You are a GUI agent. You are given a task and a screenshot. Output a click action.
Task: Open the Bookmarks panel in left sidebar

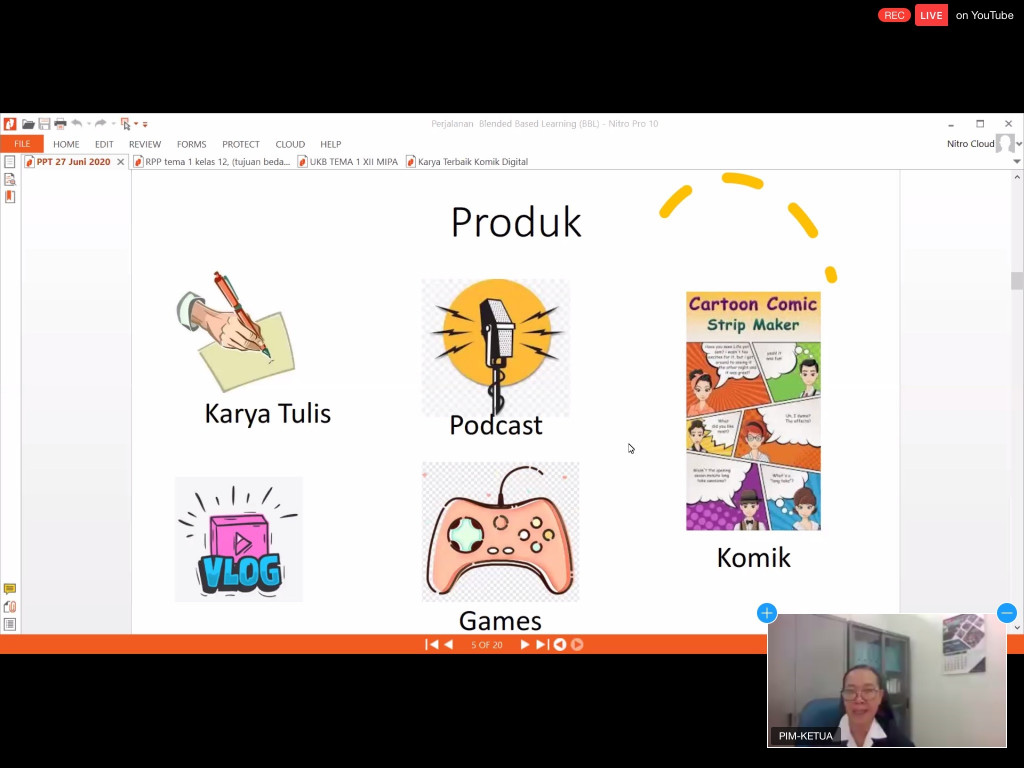[10, 197]
